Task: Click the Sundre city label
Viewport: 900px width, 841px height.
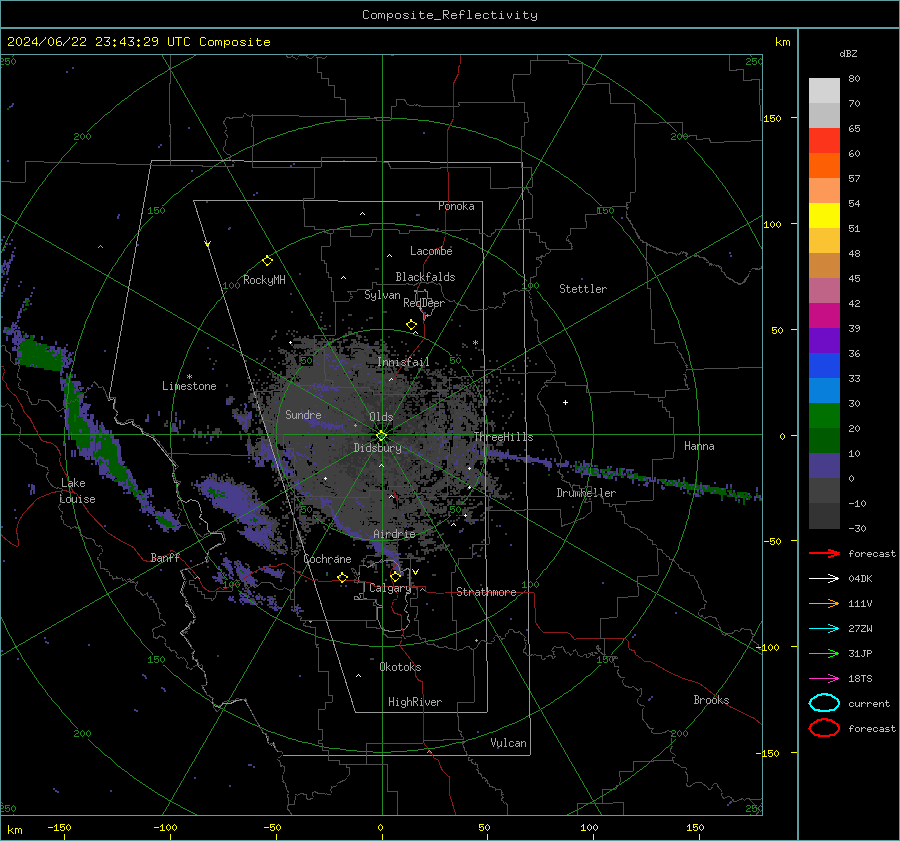Action: (303, 415)
